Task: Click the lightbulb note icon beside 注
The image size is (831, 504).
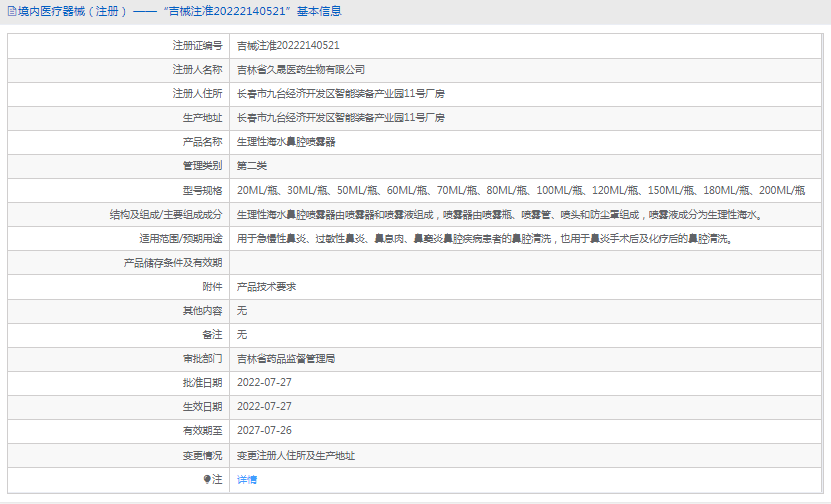Action: pos(207,479)
